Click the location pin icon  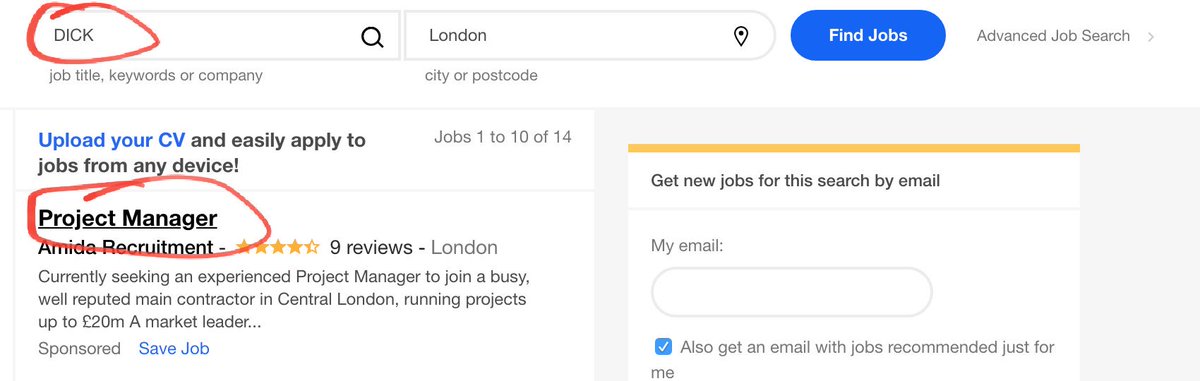click(741, 37)
